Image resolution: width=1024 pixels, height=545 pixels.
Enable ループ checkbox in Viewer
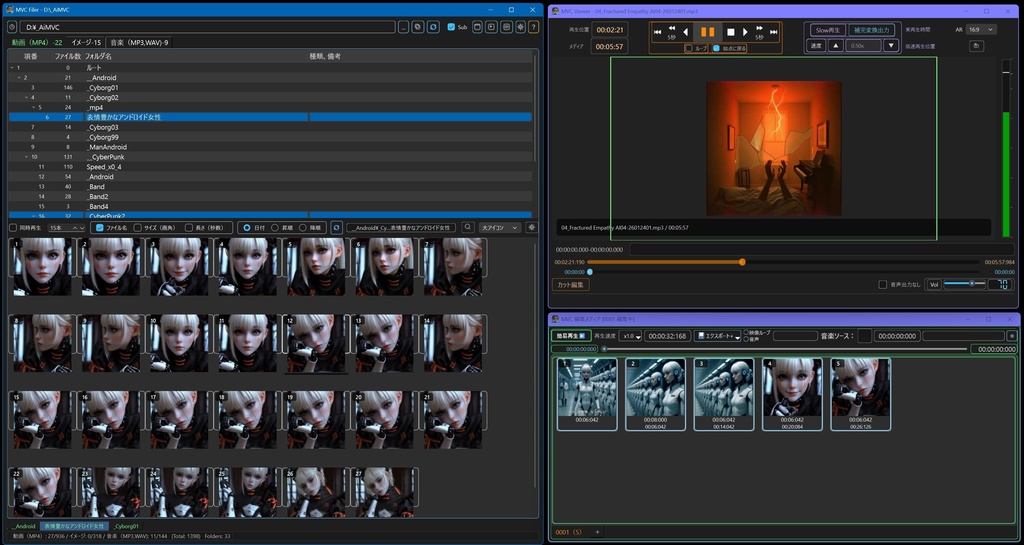point(689,48)
